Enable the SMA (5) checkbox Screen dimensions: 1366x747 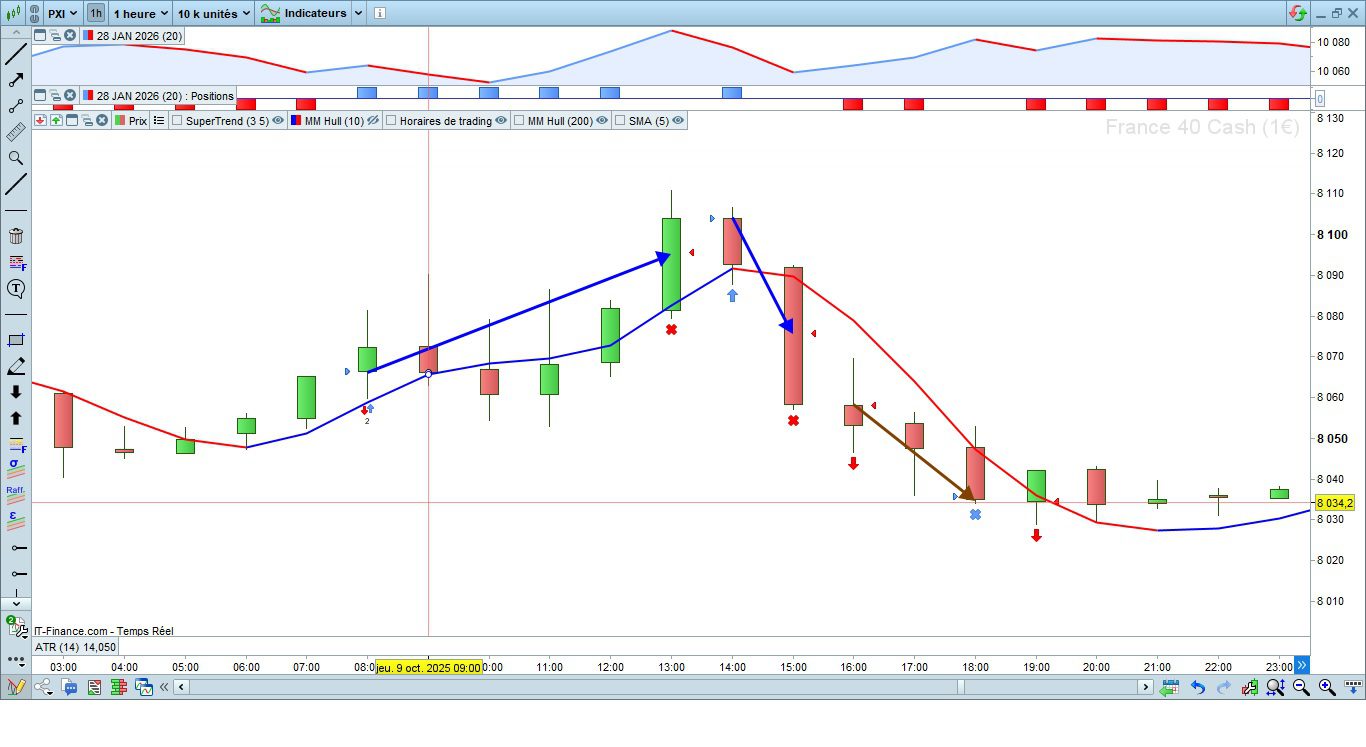(x=620, y=121)
